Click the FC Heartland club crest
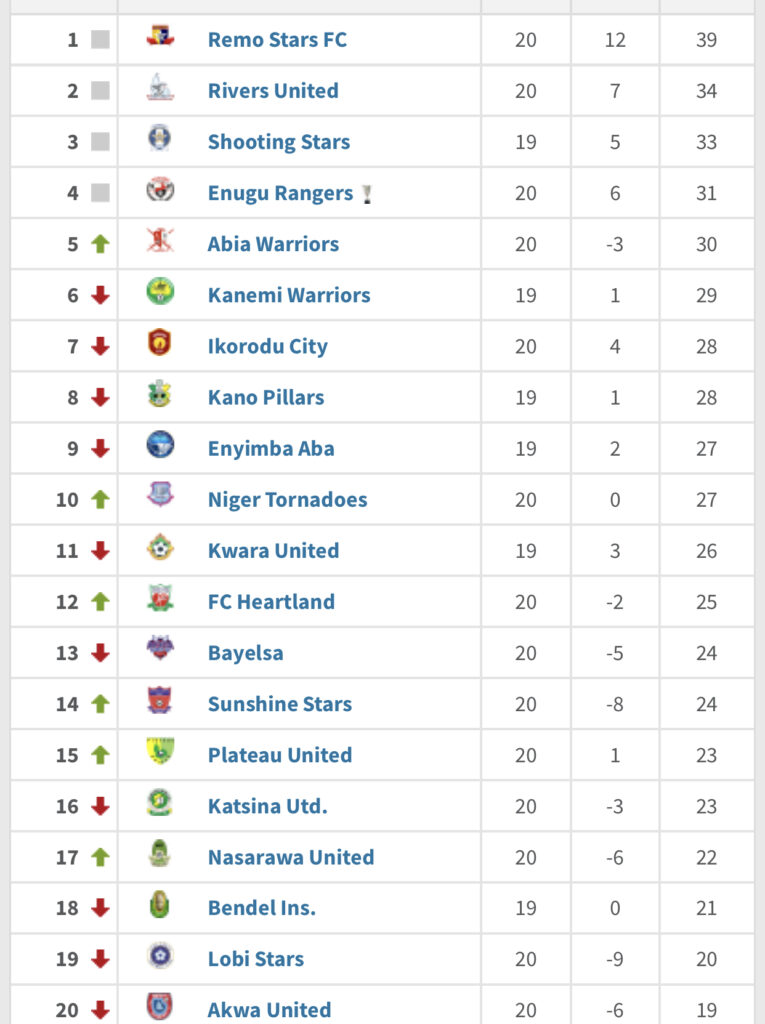Image resolution: width=765 pixels, height=1024 pixels. click(160, 600)
